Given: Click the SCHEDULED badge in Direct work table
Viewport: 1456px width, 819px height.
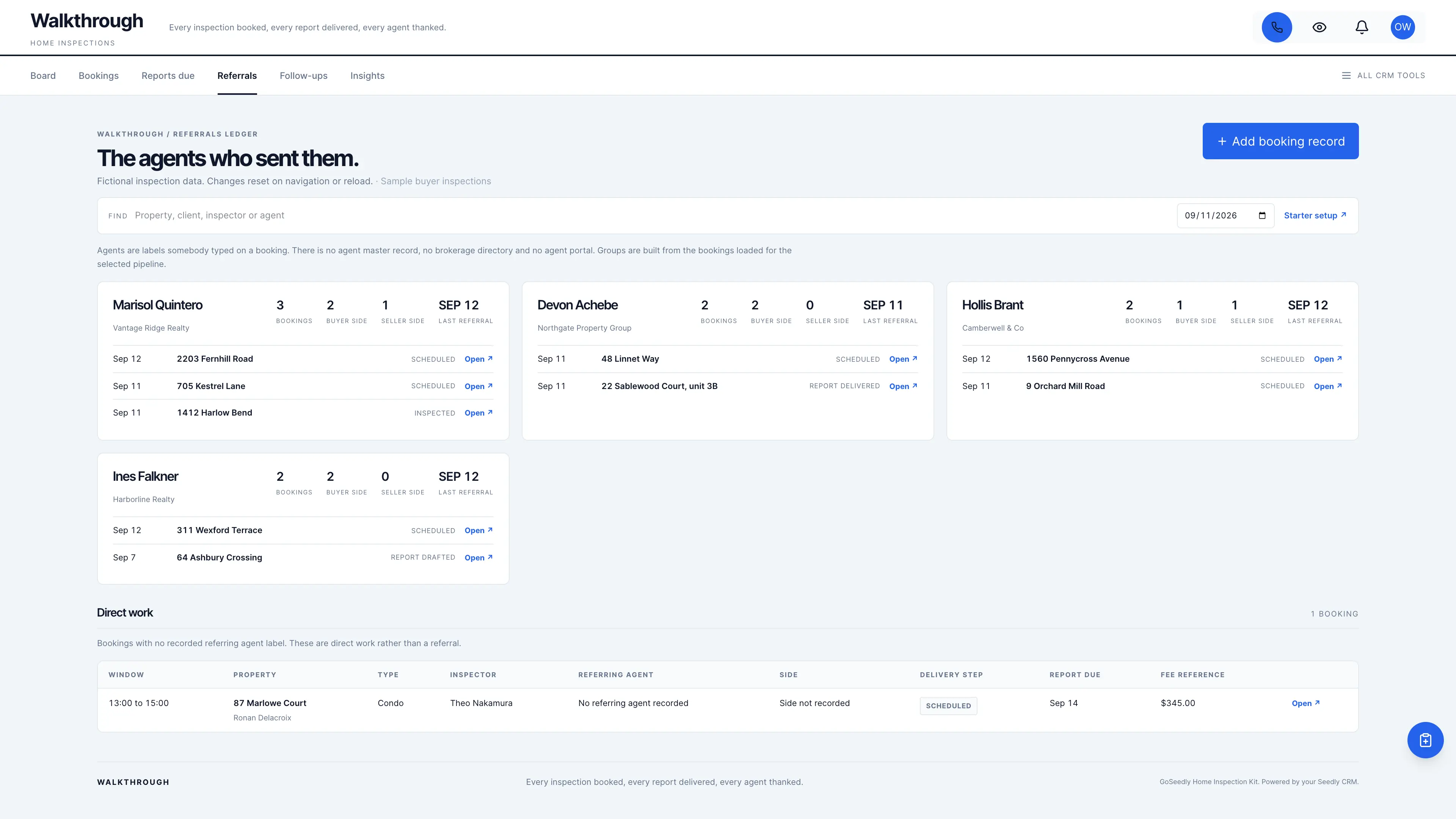Looking at the screenshot, I should (948, 705).
